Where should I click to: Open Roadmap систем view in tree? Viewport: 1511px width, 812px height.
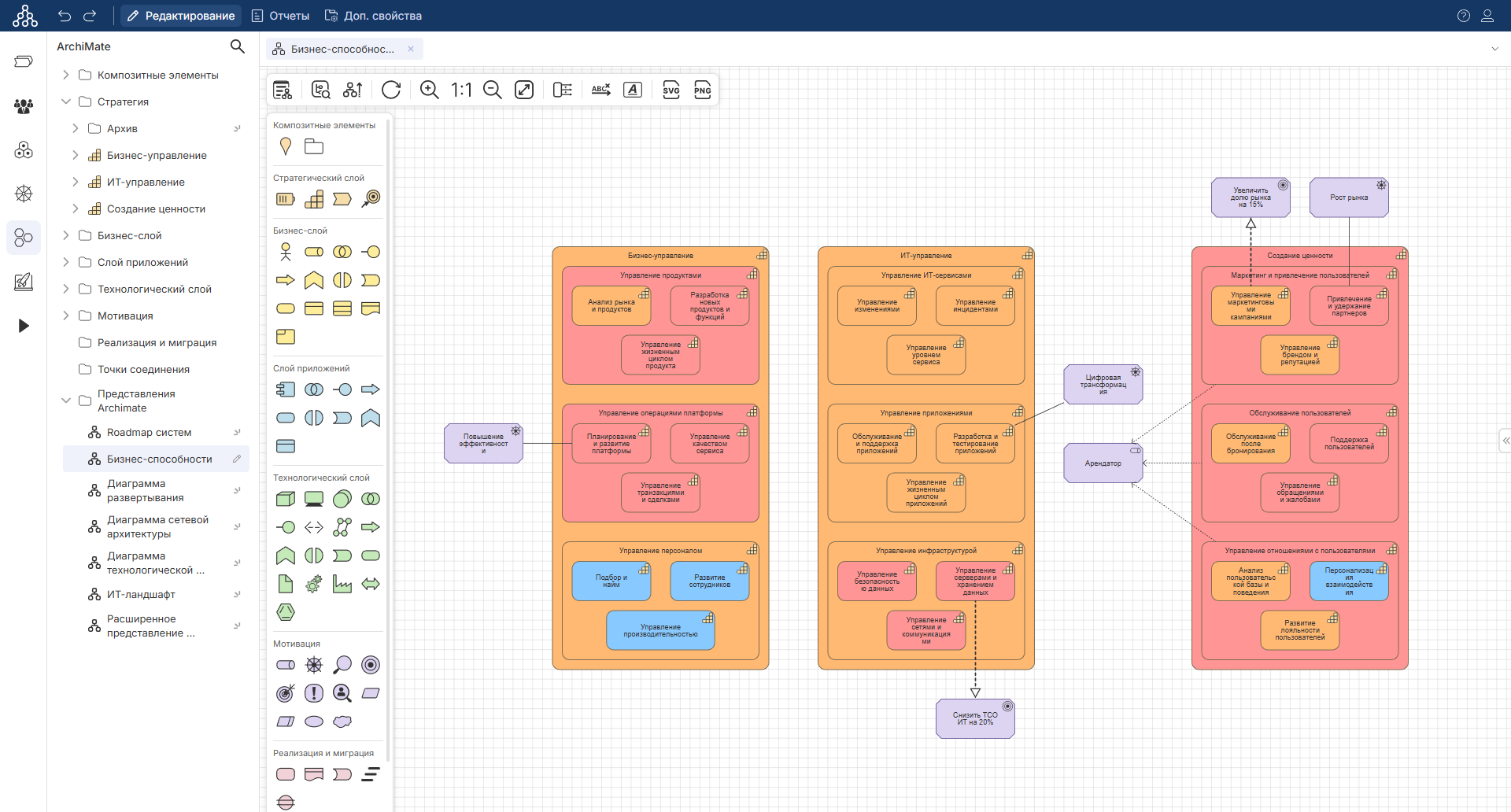(149, 433)
